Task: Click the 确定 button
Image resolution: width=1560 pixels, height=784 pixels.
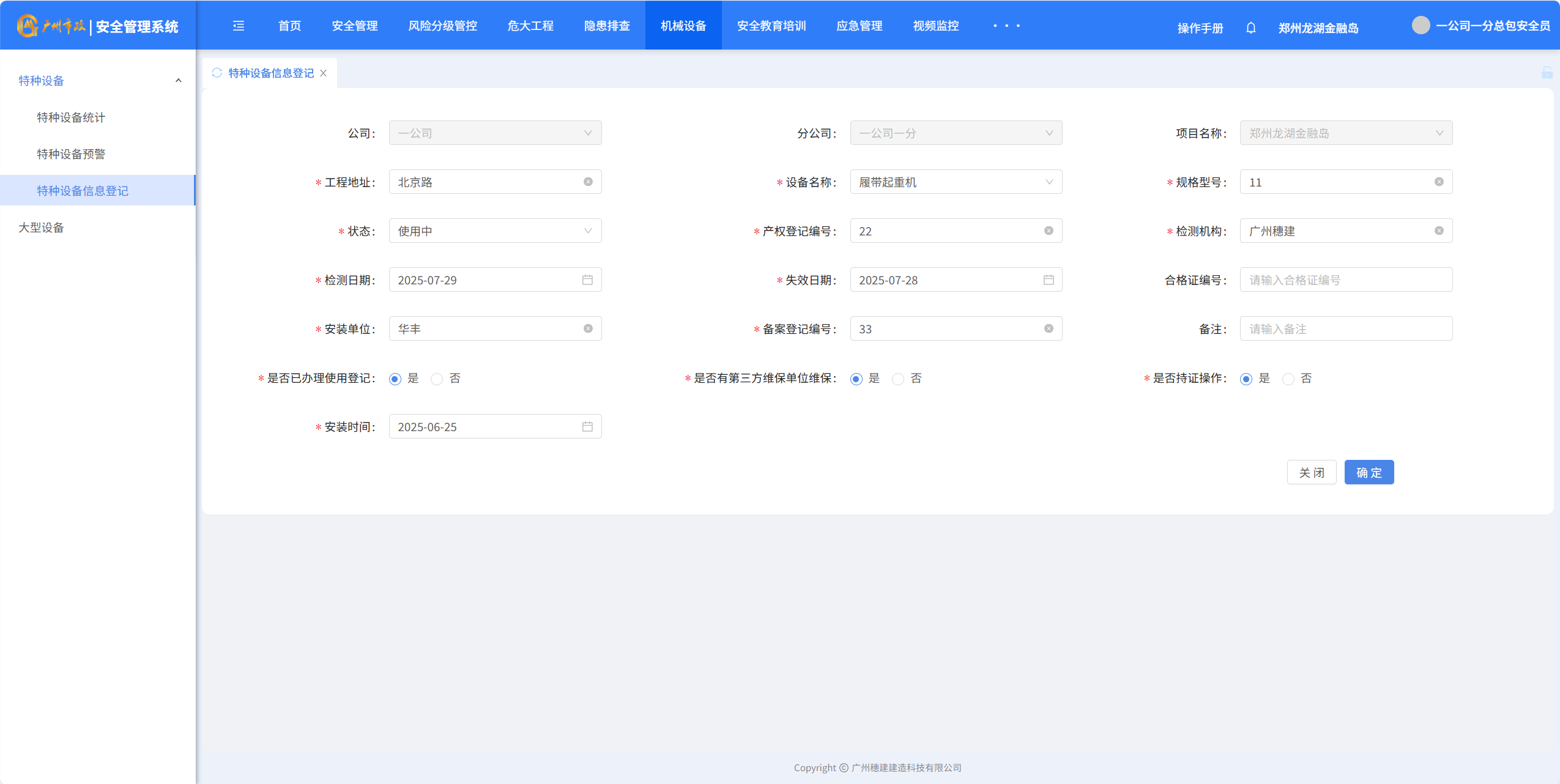Action: tap(1369, 472)
